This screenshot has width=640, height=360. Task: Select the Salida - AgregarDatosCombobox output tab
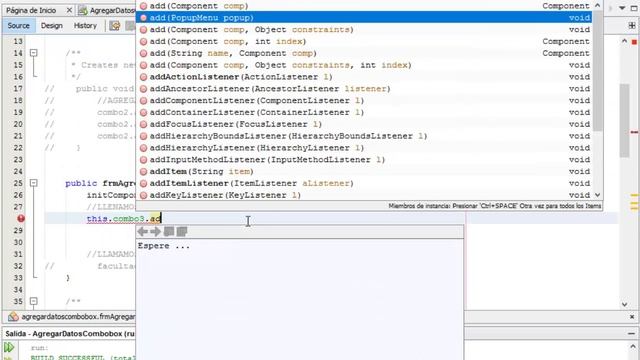point(69,333)
